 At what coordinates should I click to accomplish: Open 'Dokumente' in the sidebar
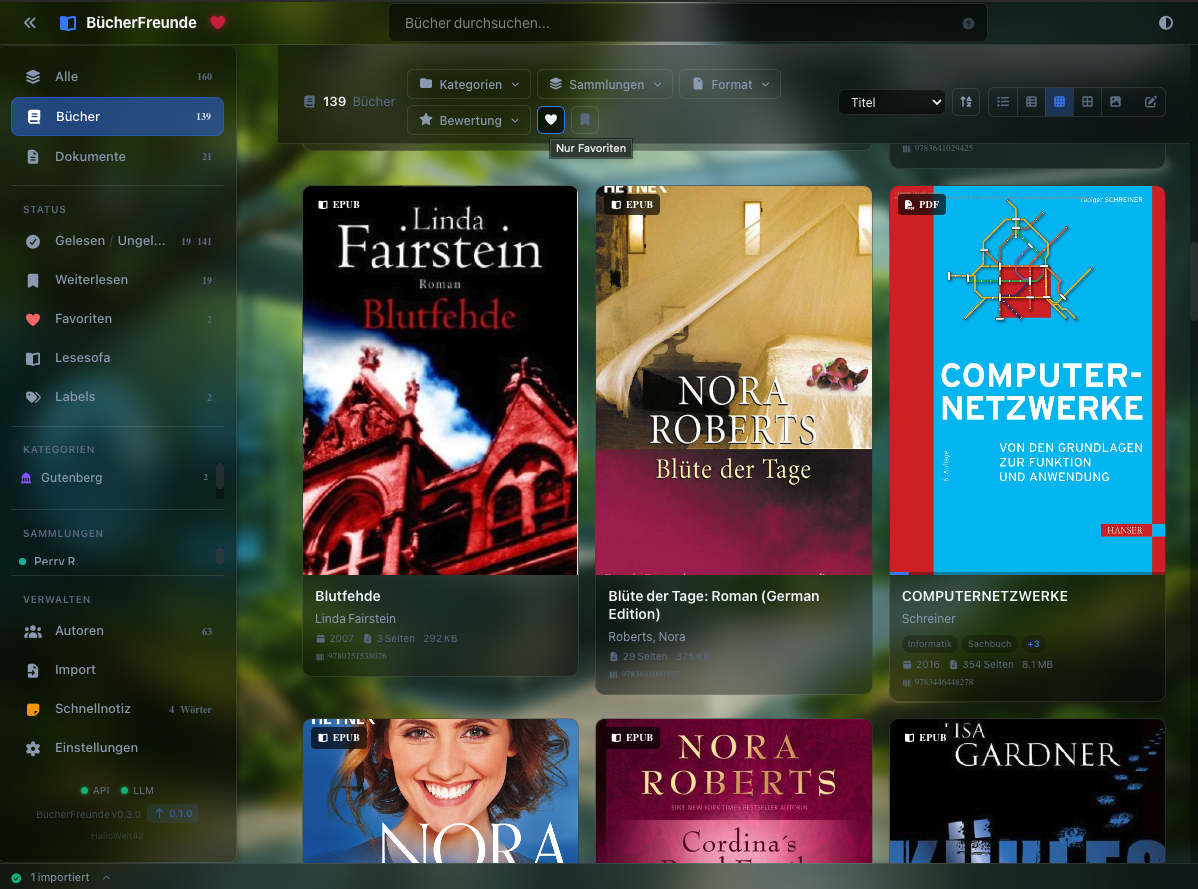point(118,157)
